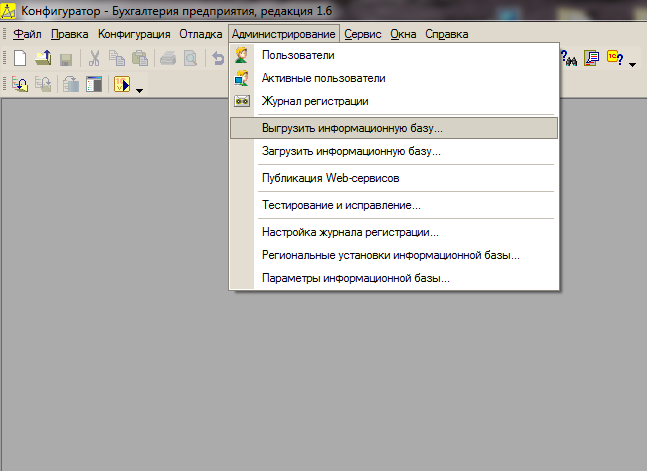Open the Конфигурация menu

[x=134, y=34]
